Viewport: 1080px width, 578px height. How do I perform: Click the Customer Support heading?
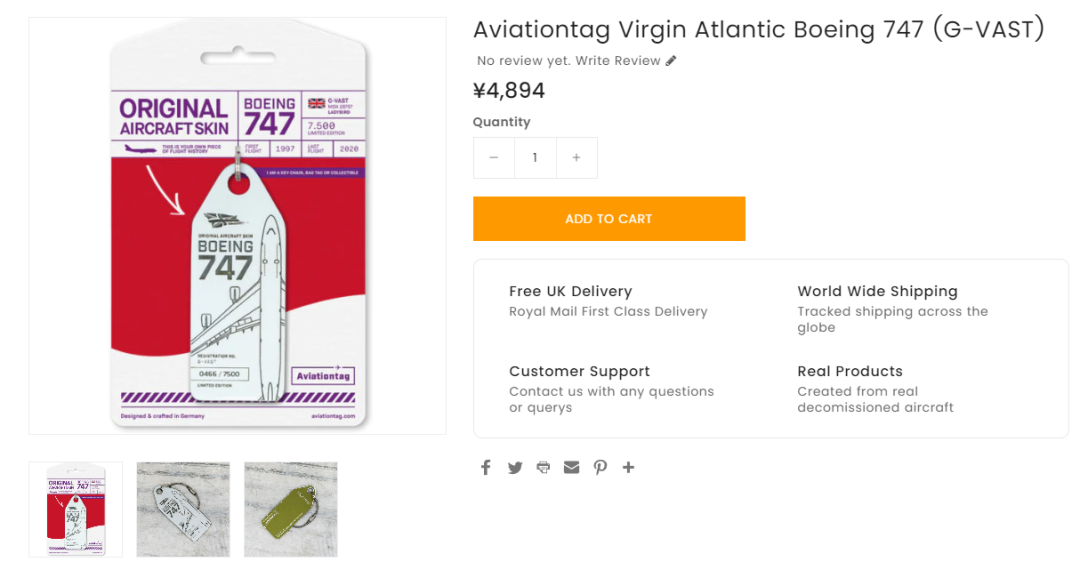pos(579,371)
